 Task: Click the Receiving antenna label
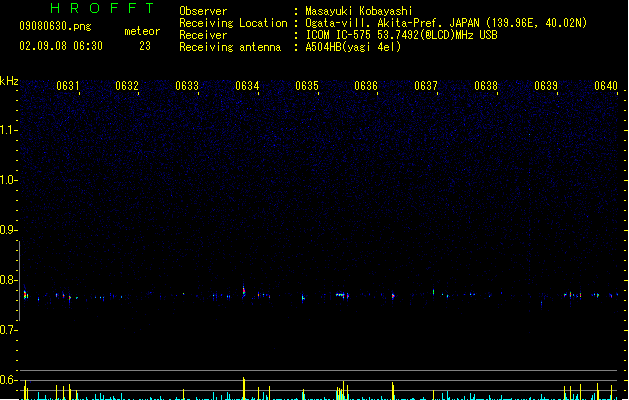click(x=230, y=47)
